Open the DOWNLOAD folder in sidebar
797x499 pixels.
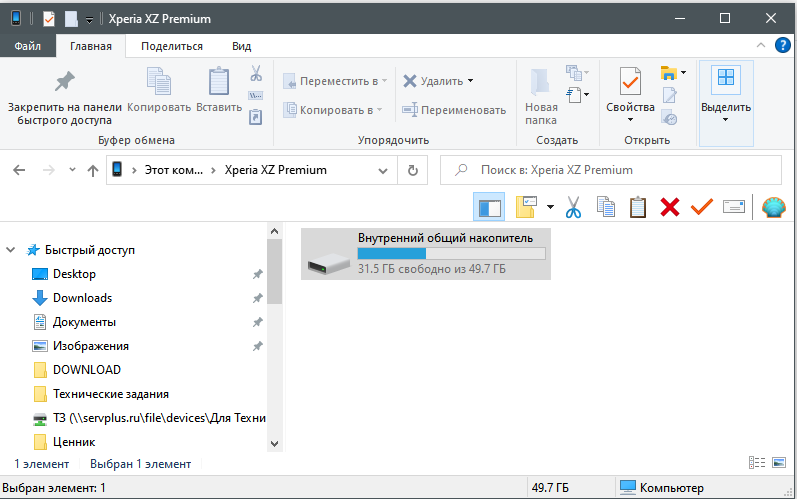pos(86,370)
